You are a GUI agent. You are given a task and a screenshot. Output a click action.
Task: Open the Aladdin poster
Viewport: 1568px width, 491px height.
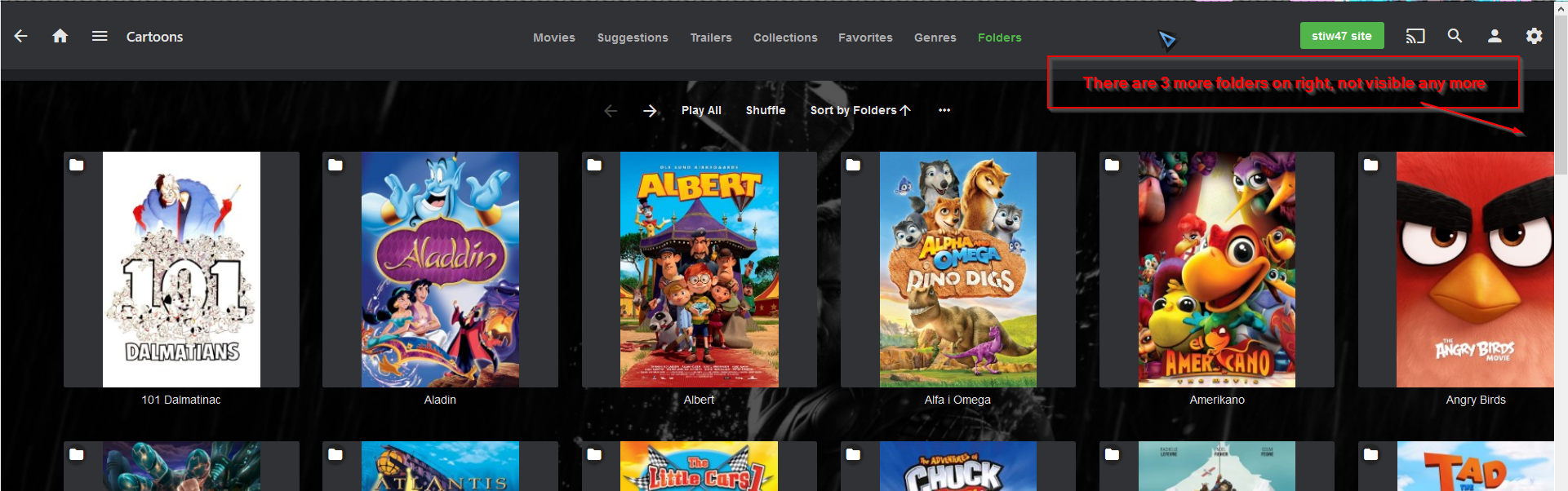click(x=440, y=269)
